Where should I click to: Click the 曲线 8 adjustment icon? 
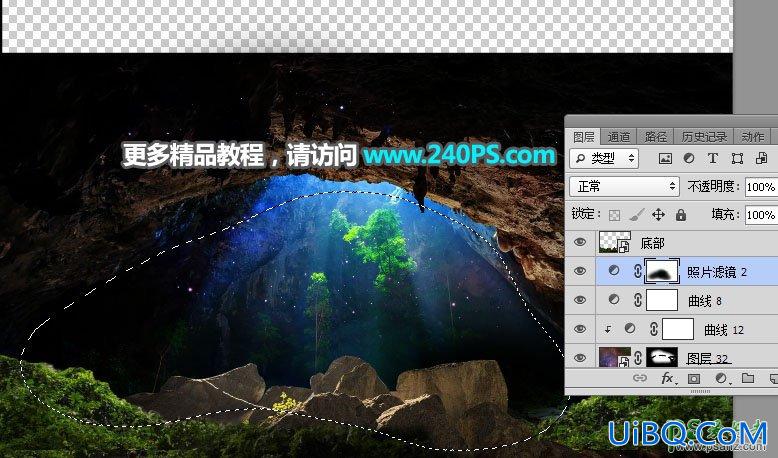(614, 299)
